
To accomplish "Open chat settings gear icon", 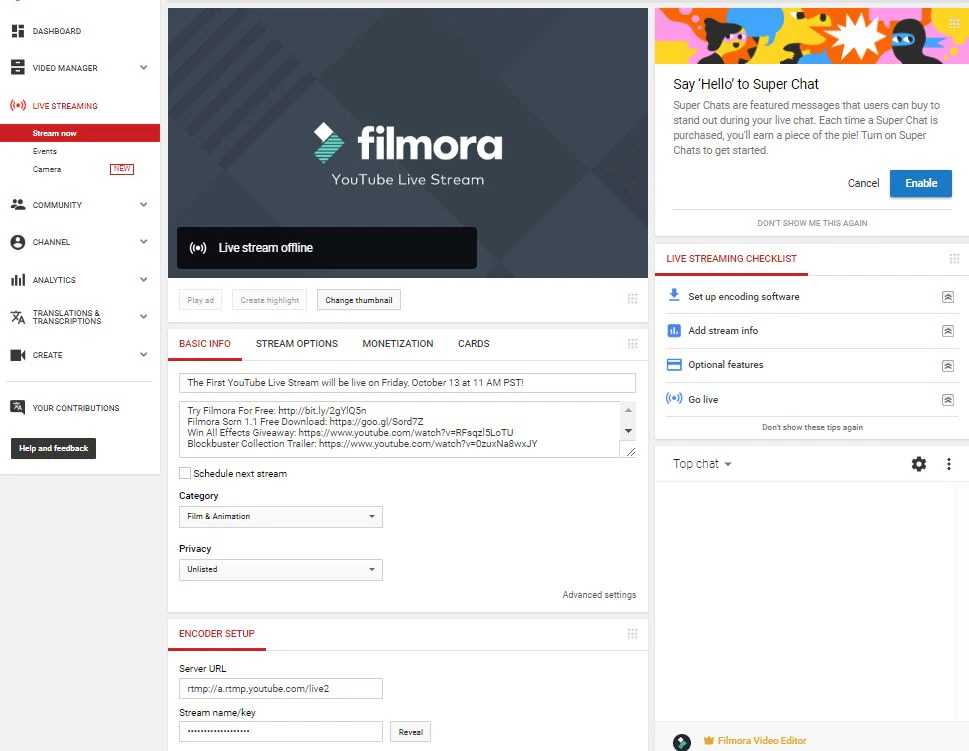I will click(x=919, y=464).
